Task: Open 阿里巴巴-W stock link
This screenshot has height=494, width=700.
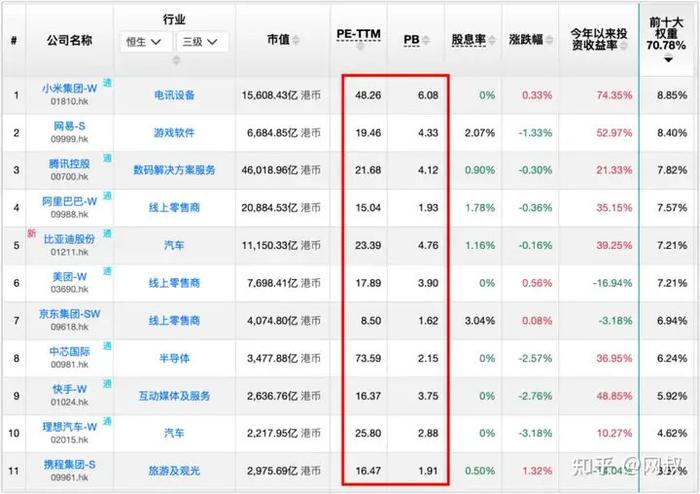Action: point(70,201)
